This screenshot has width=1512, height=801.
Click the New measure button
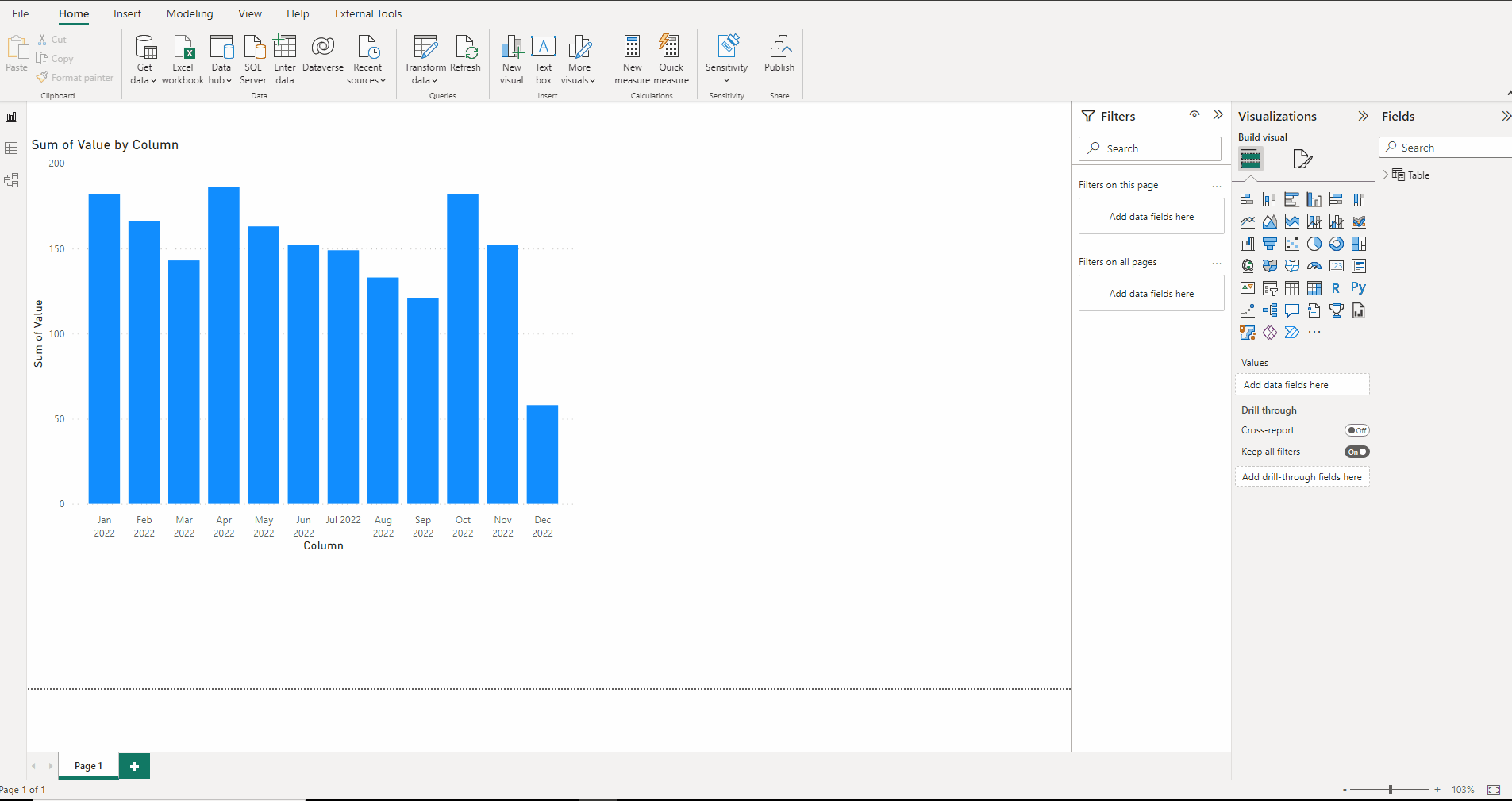pyautogui.click(x=633, y=60)
